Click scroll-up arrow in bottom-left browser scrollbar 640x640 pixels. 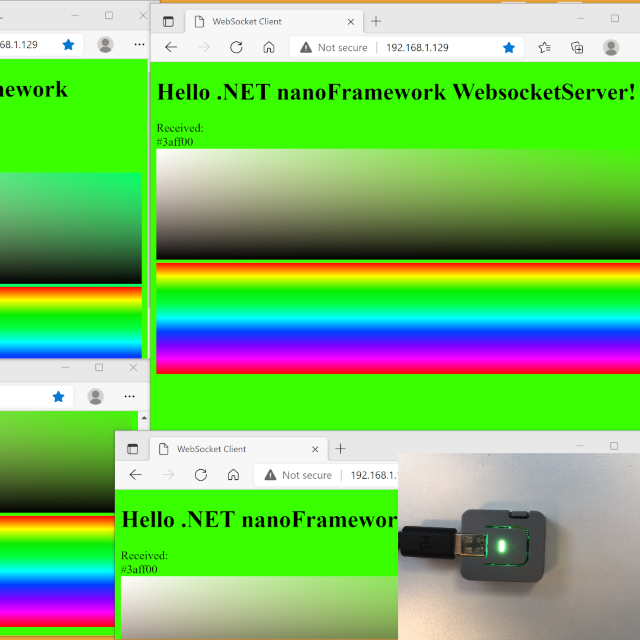(x=144, y=418)
